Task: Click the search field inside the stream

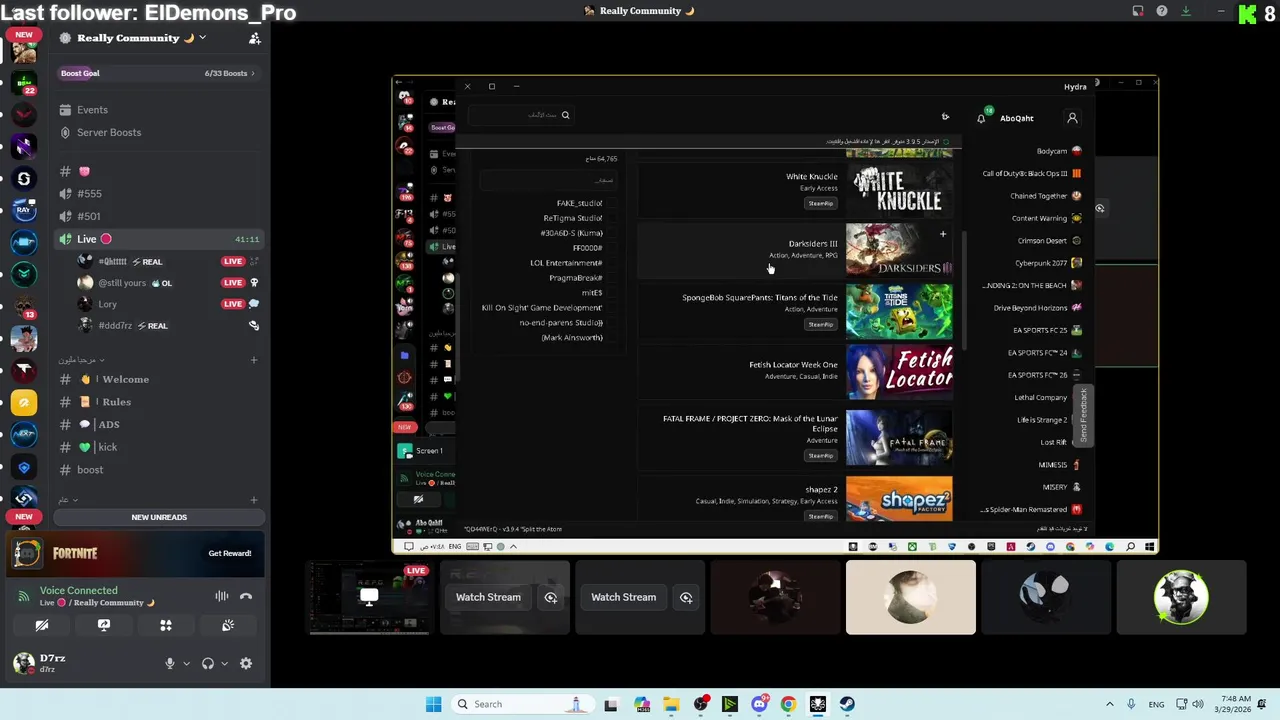Action: click(519, 115)
